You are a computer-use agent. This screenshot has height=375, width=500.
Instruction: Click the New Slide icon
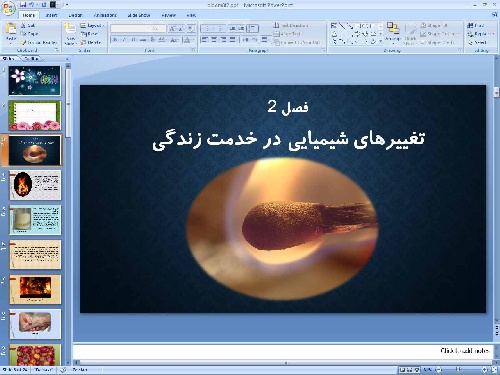tap(70, 28)
